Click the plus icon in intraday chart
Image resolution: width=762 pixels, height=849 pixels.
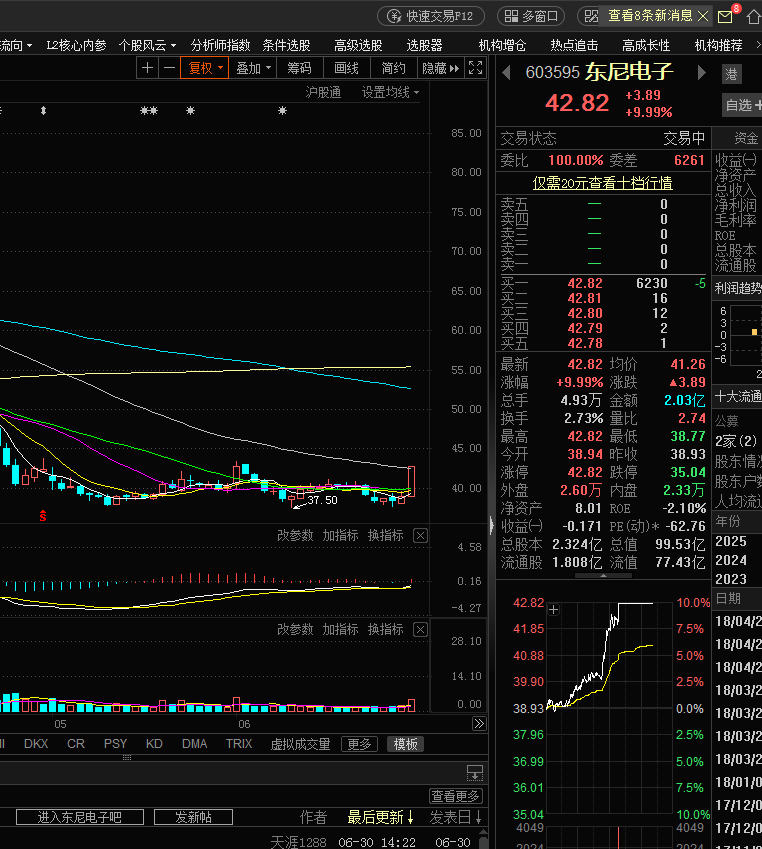pyautogui.click(x=553, y=610)
